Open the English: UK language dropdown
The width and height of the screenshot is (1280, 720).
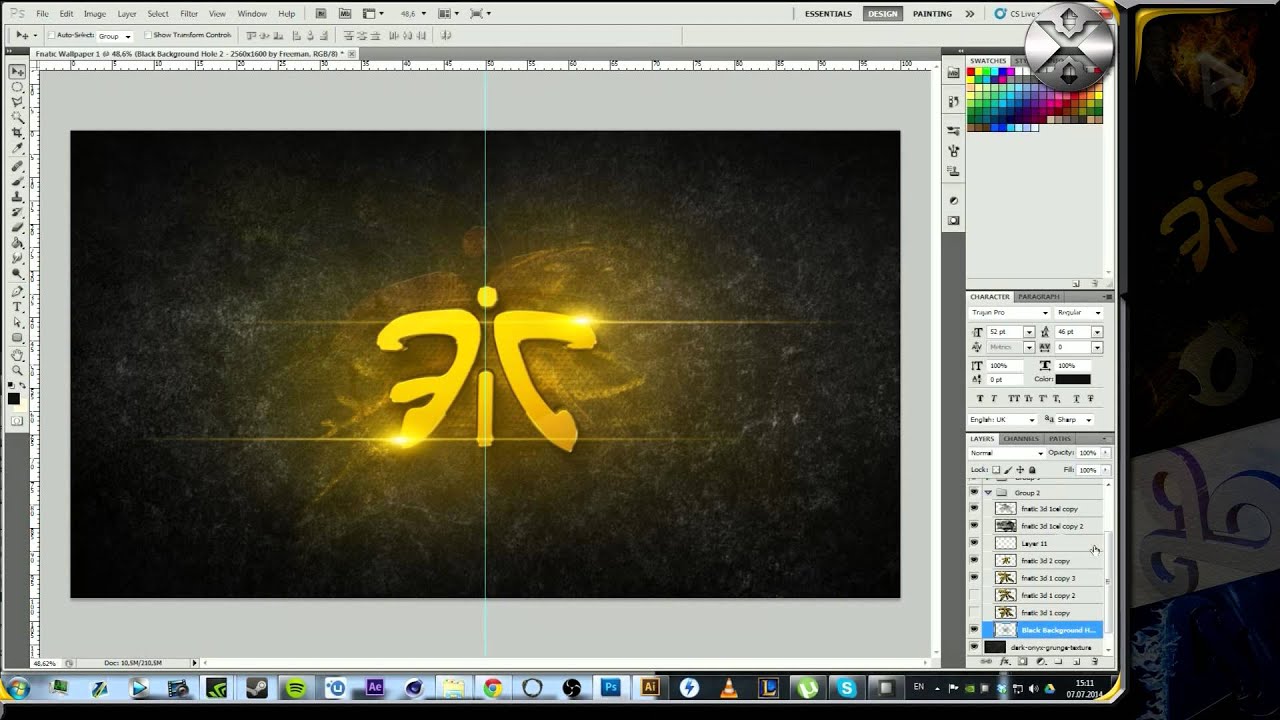click(x=1003, y=420)
